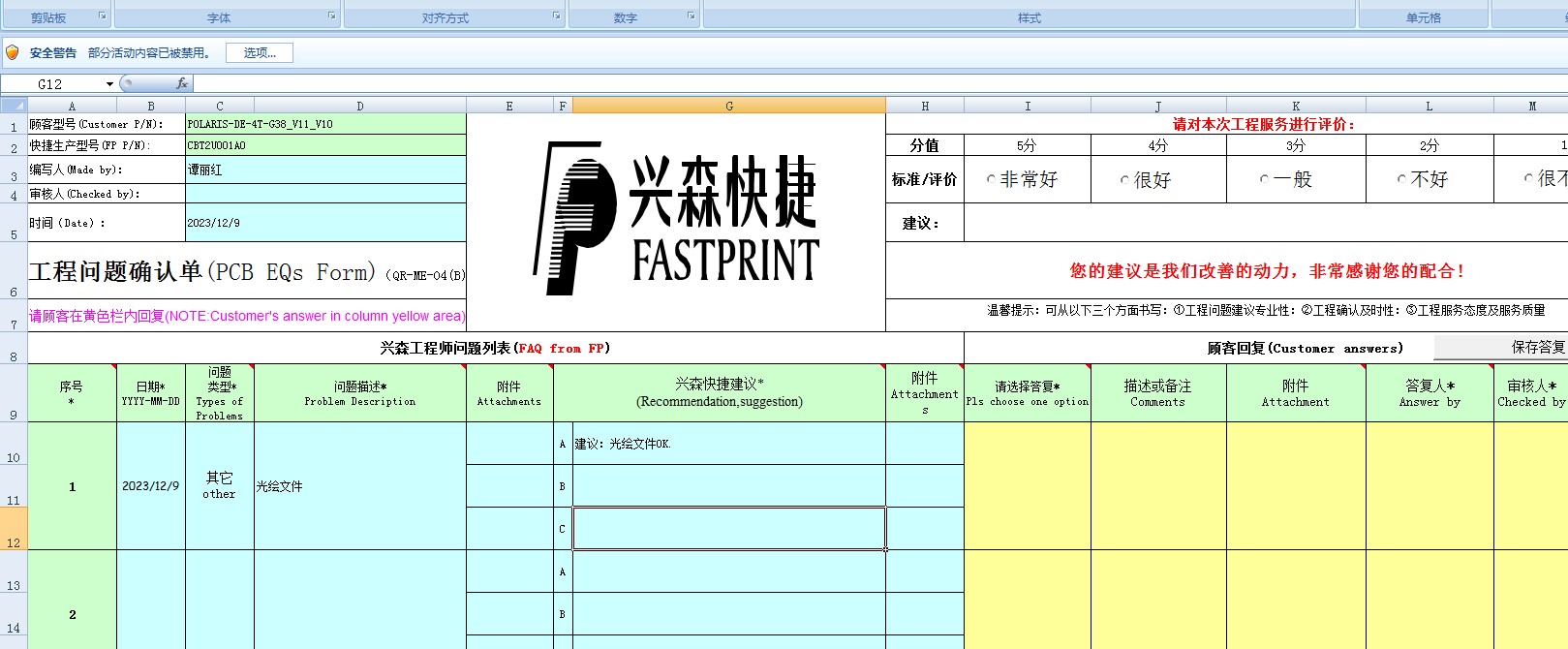Open the 字体 group dialog launcher
Screen dimensions: 1568x649
click(332, 16)
